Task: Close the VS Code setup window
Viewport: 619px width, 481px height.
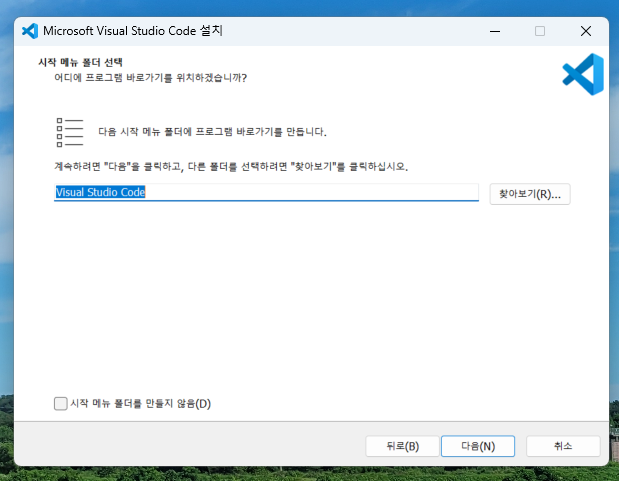Action: click(x=586, y=31)
